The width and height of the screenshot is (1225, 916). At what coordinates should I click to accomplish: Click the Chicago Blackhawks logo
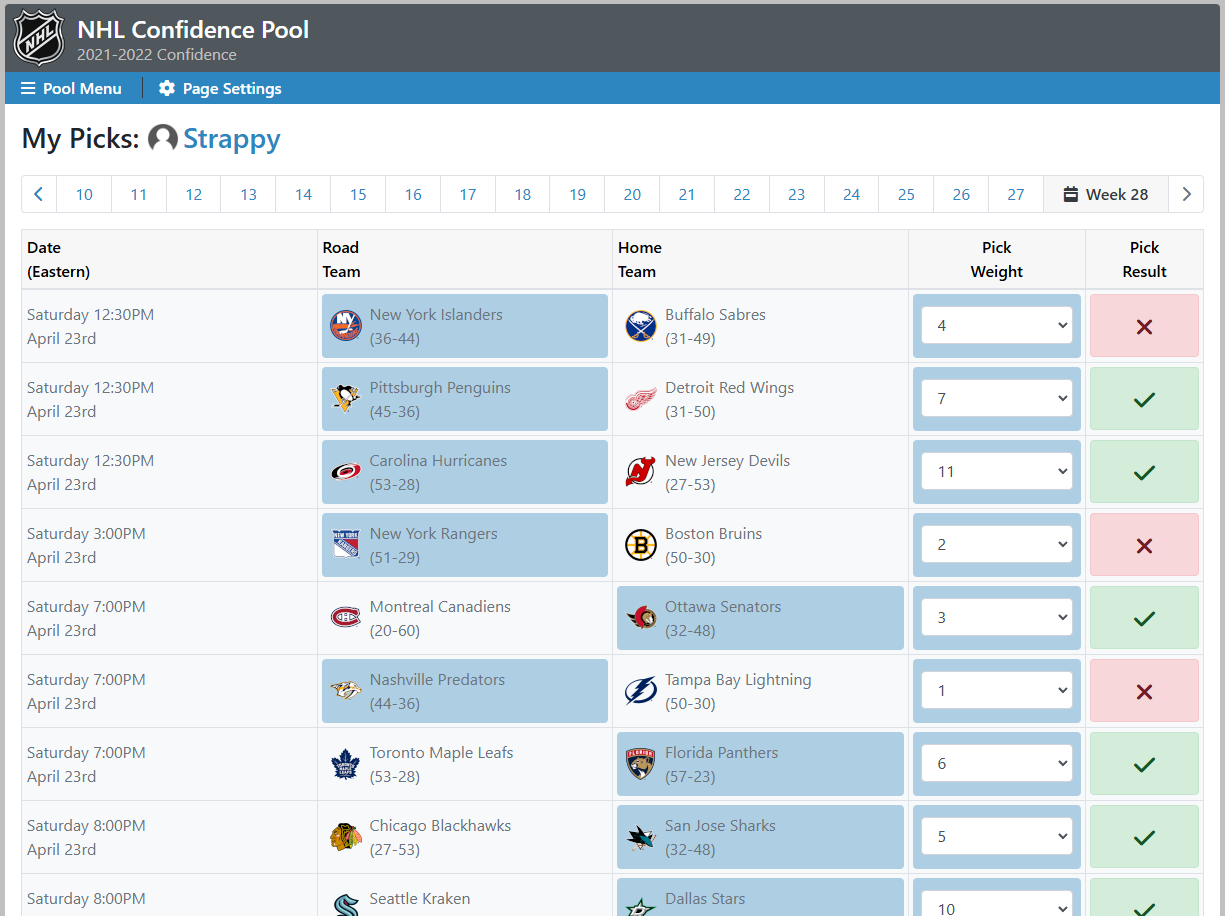(x=346, y=837)
